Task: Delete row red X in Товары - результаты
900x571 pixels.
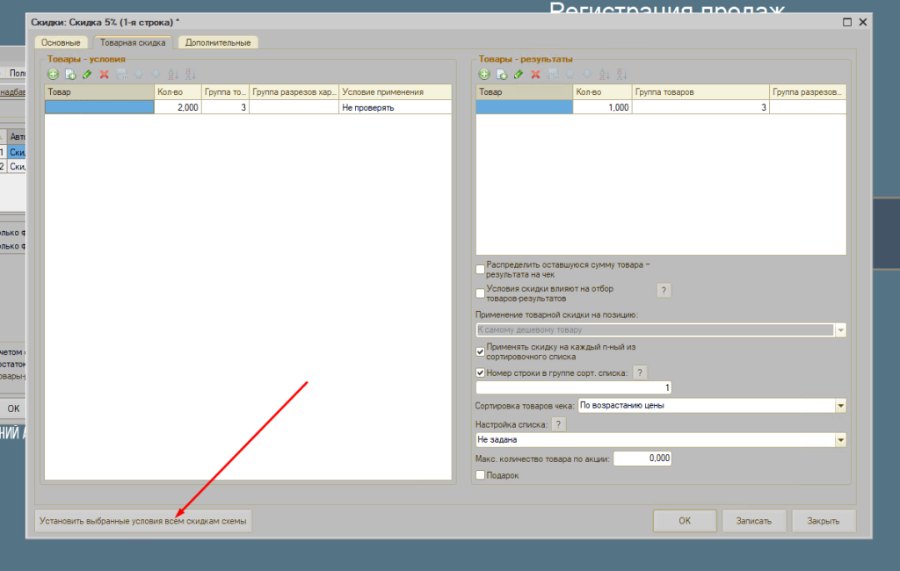Action: point(536,75)
